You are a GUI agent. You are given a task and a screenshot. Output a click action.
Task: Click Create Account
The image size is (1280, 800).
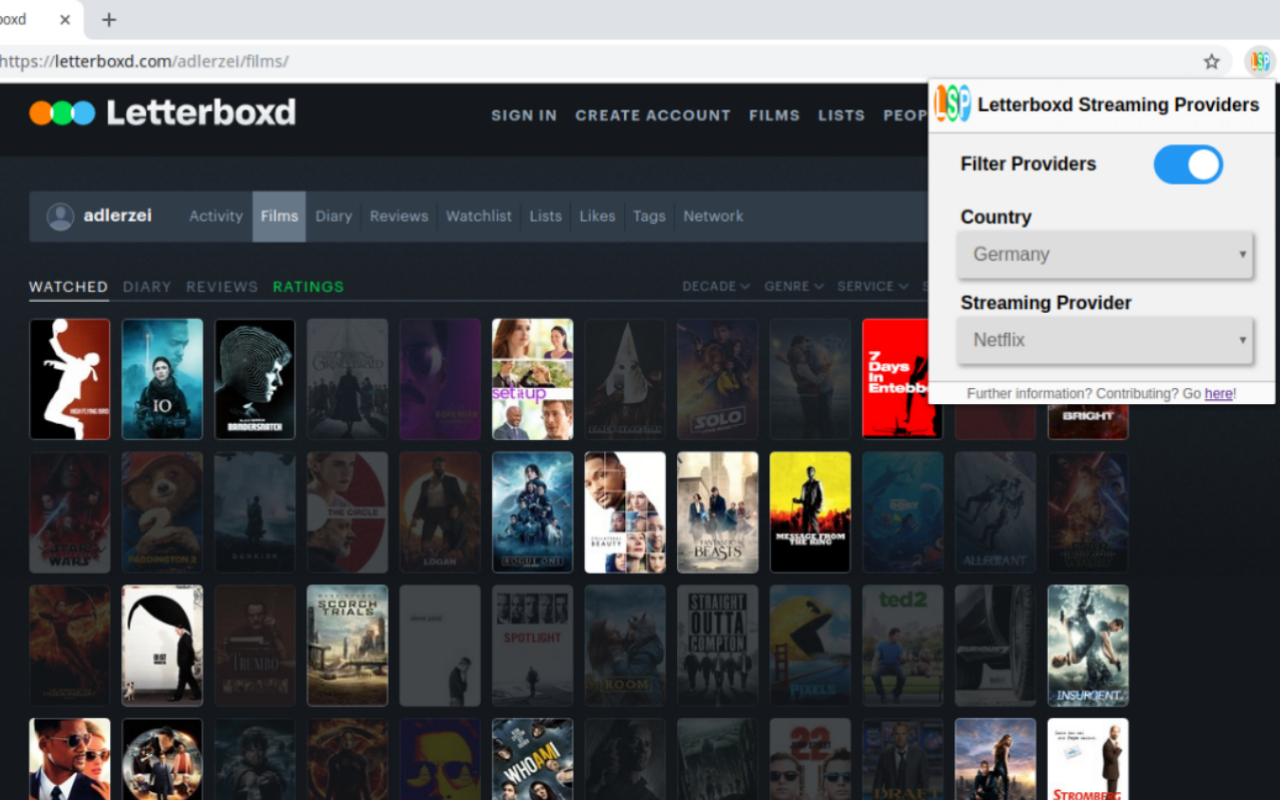pos(653,116)
